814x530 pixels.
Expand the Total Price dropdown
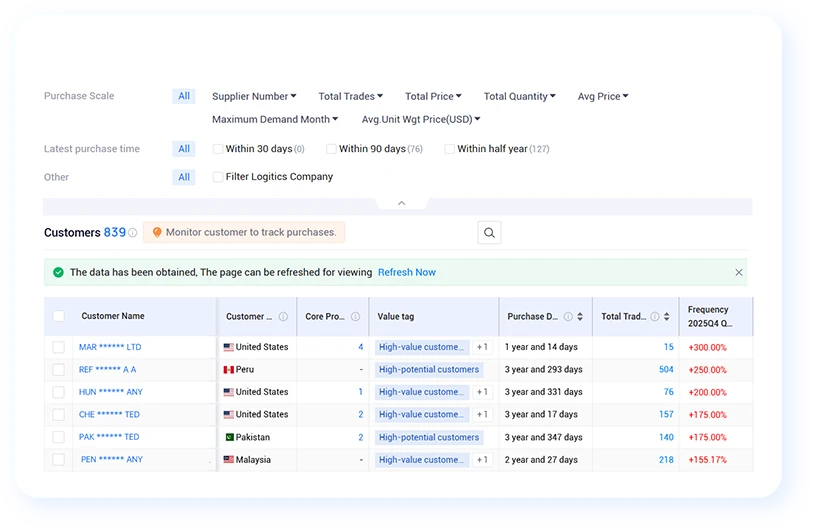(x=433, y=96)
